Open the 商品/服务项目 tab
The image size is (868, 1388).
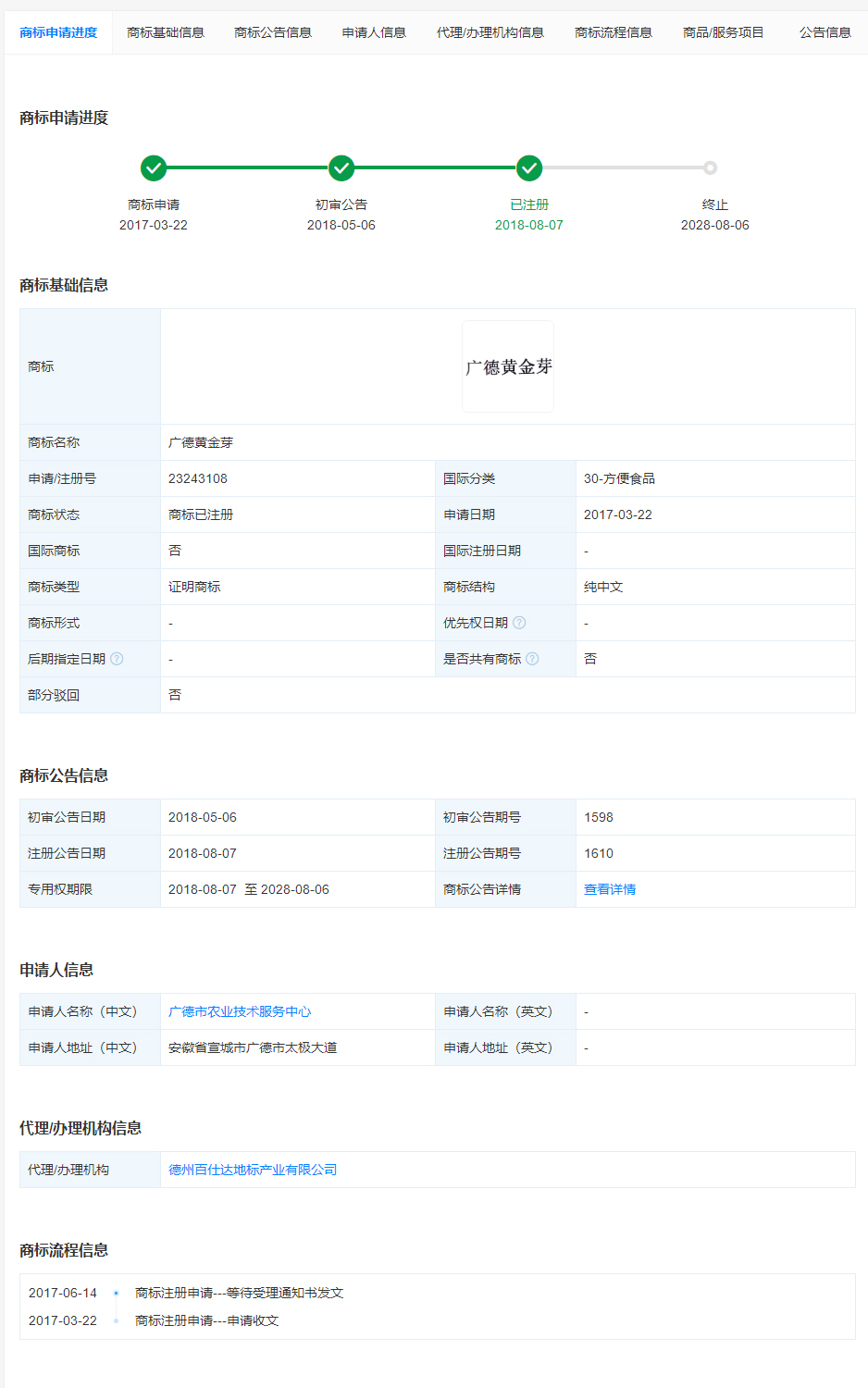(724, 32)
